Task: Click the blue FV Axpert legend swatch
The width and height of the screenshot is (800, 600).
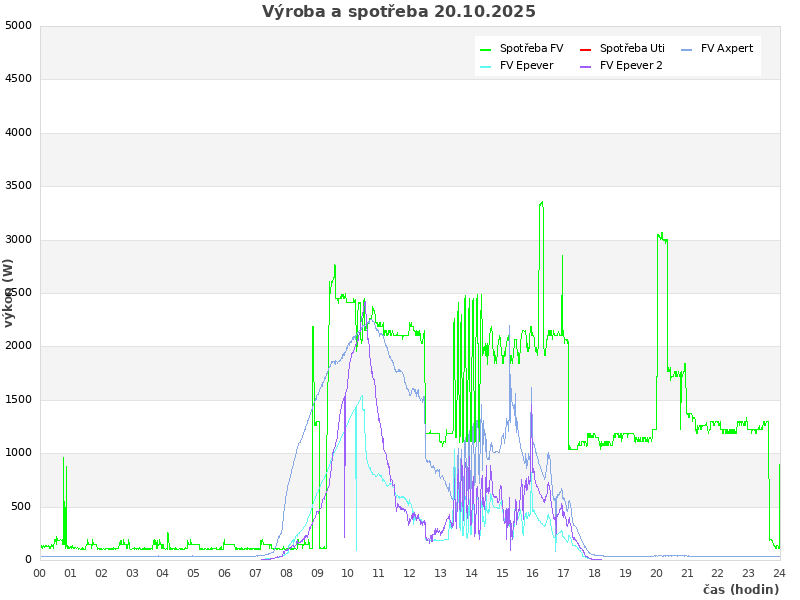Action: [x=687, y=49]
